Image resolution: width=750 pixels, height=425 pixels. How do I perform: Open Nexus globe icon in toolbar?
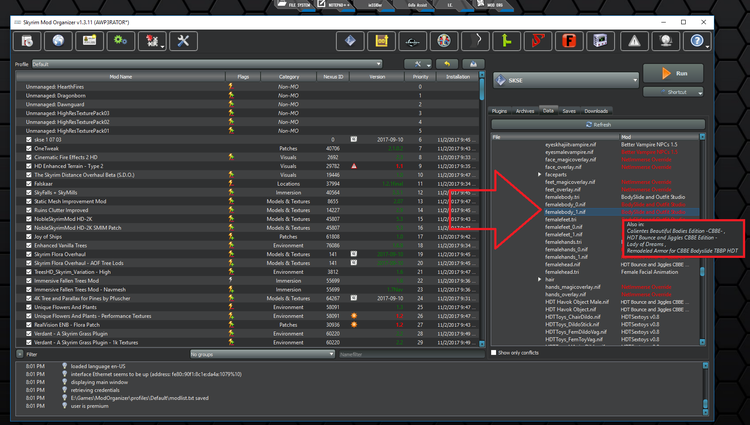(x=58, y=41)
